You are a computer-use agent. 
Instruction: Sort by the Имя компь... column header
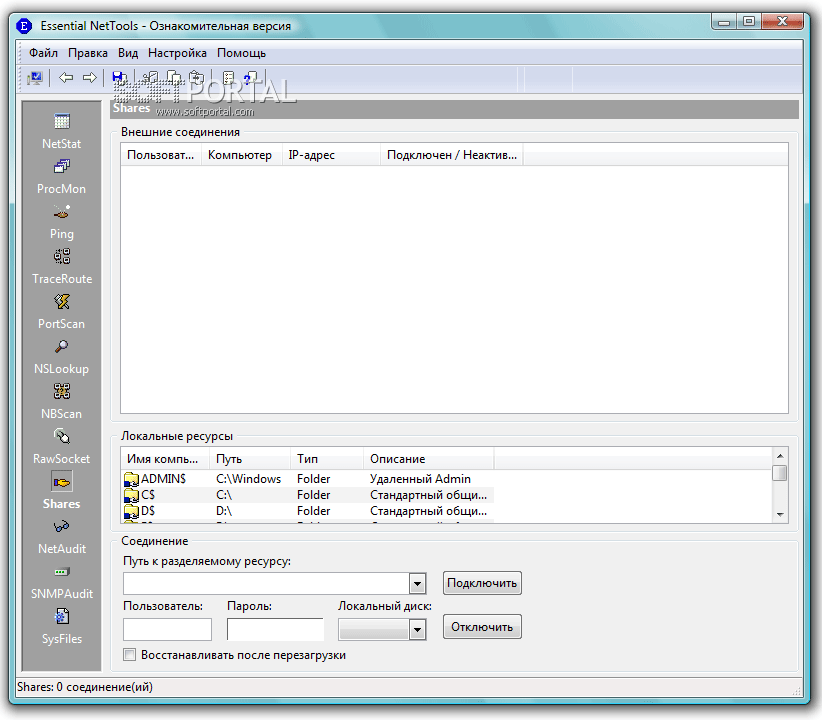coord(165,459)
